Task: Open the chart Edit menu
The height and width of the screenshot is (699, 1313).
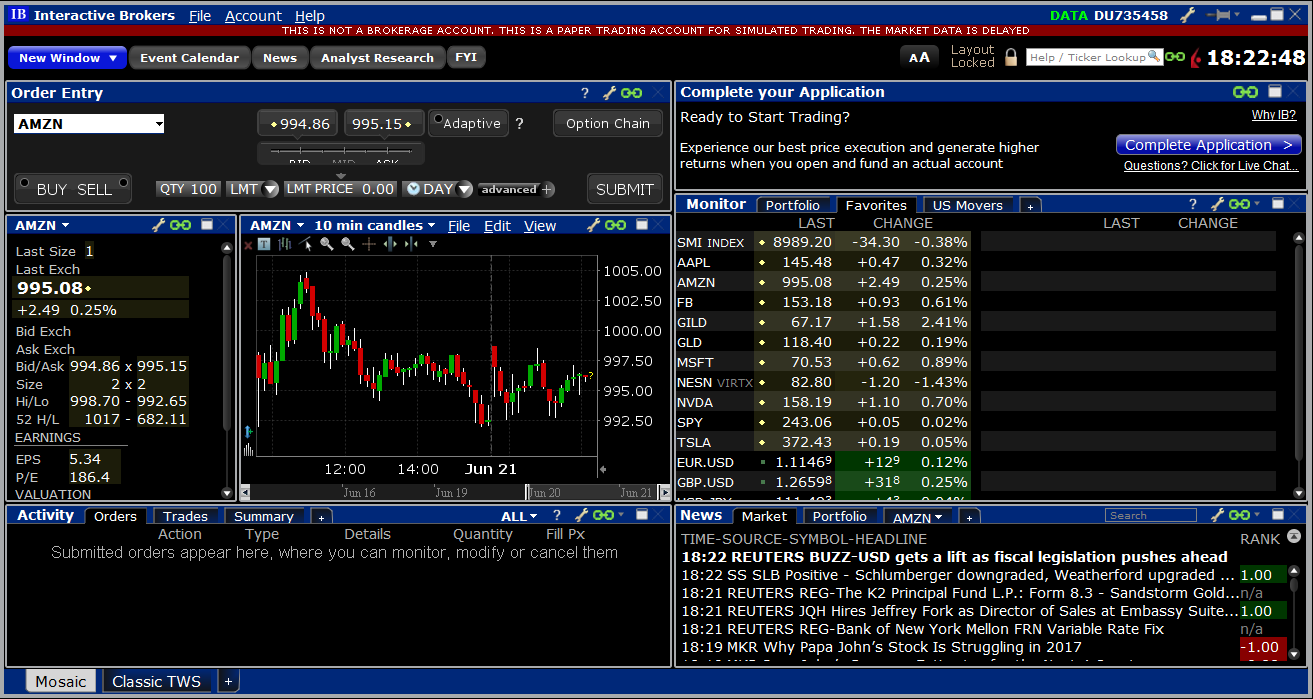Action: [x=497, y=226]
